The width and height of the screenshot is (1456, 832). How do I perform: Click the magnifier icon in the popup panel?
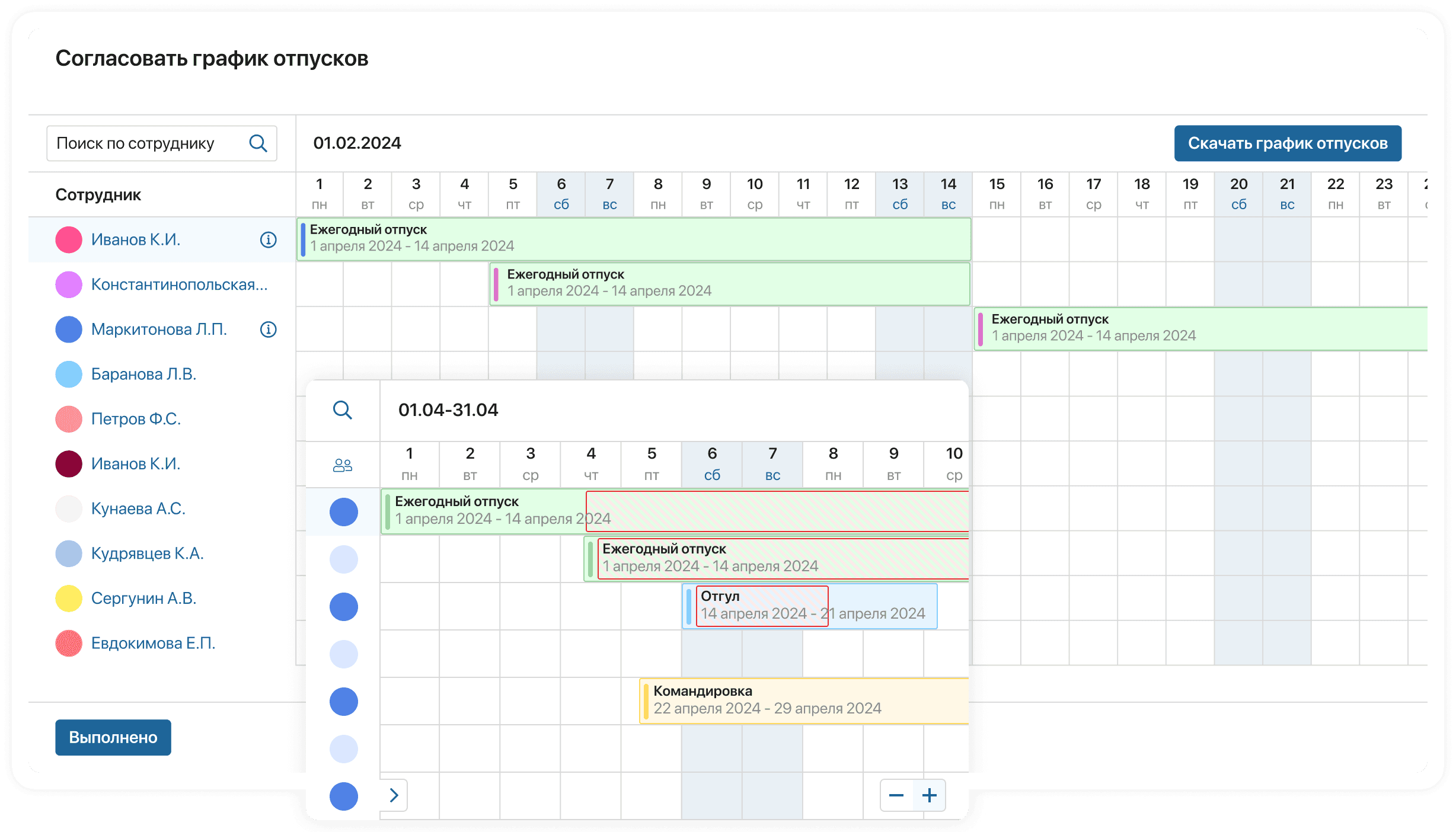[343, 410]
